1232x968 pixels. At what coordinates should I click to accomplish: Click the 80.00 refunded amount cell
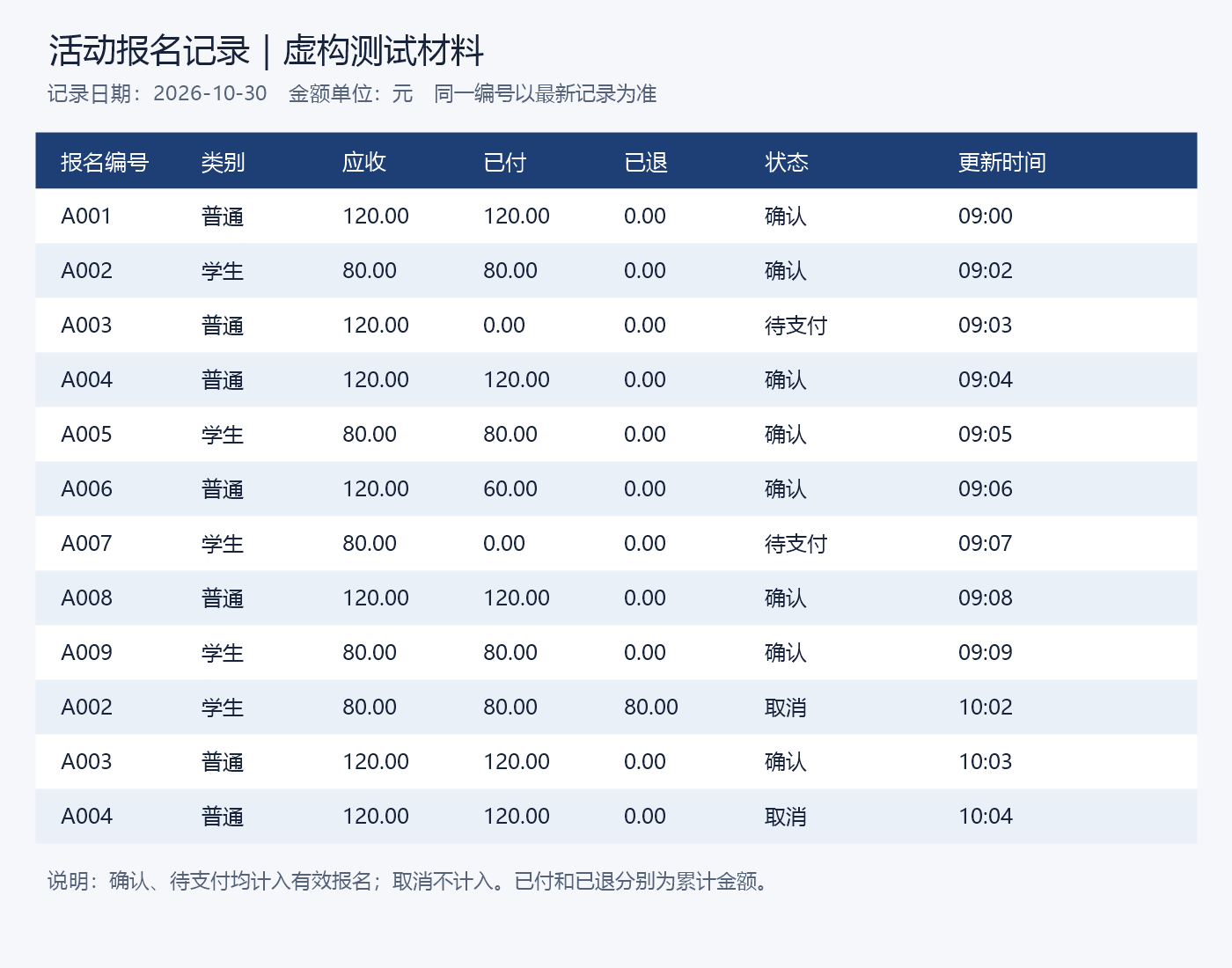(x=651, y=708)
